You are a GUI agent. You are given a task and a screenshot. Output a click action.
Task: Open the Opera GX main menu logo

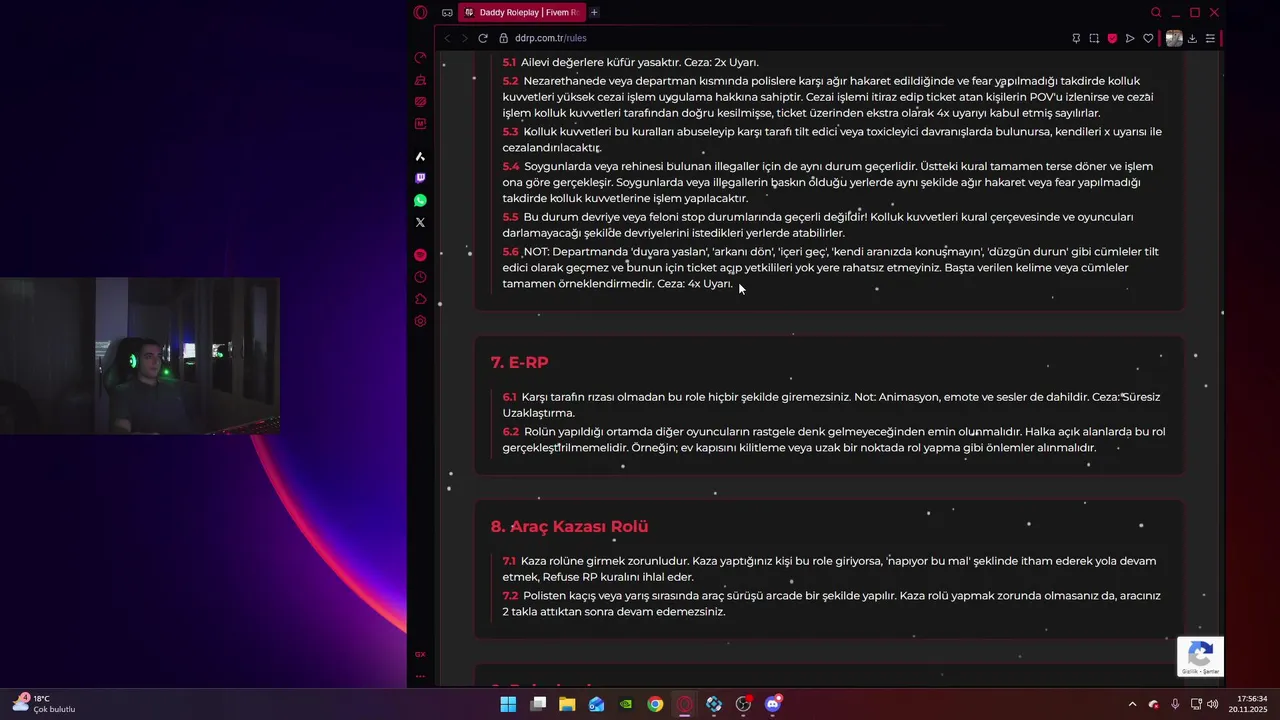pos(420,12)
